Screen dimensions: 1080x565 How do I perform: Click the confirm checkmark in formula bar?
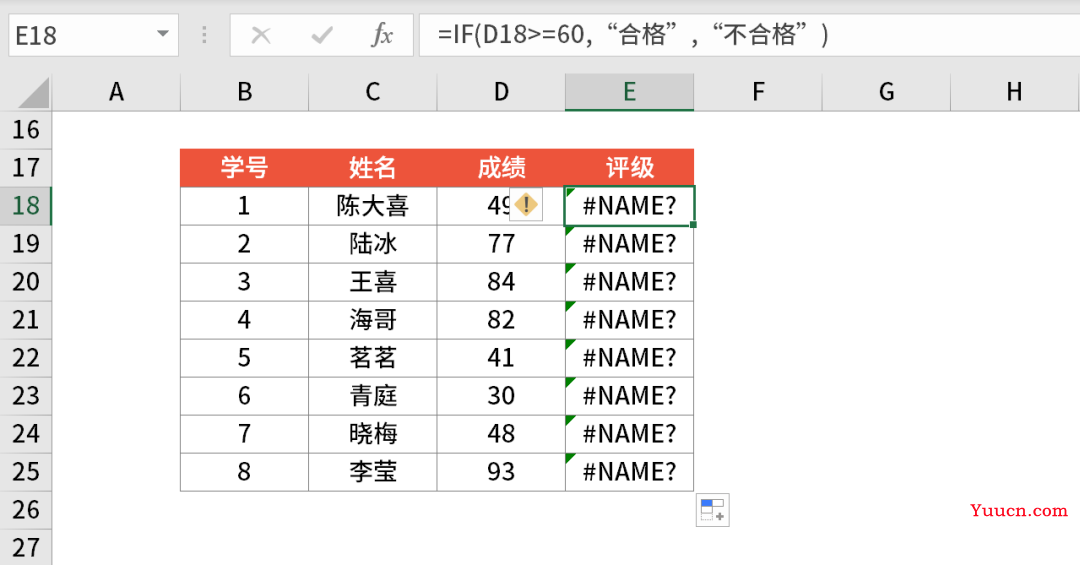coord(322,35)
